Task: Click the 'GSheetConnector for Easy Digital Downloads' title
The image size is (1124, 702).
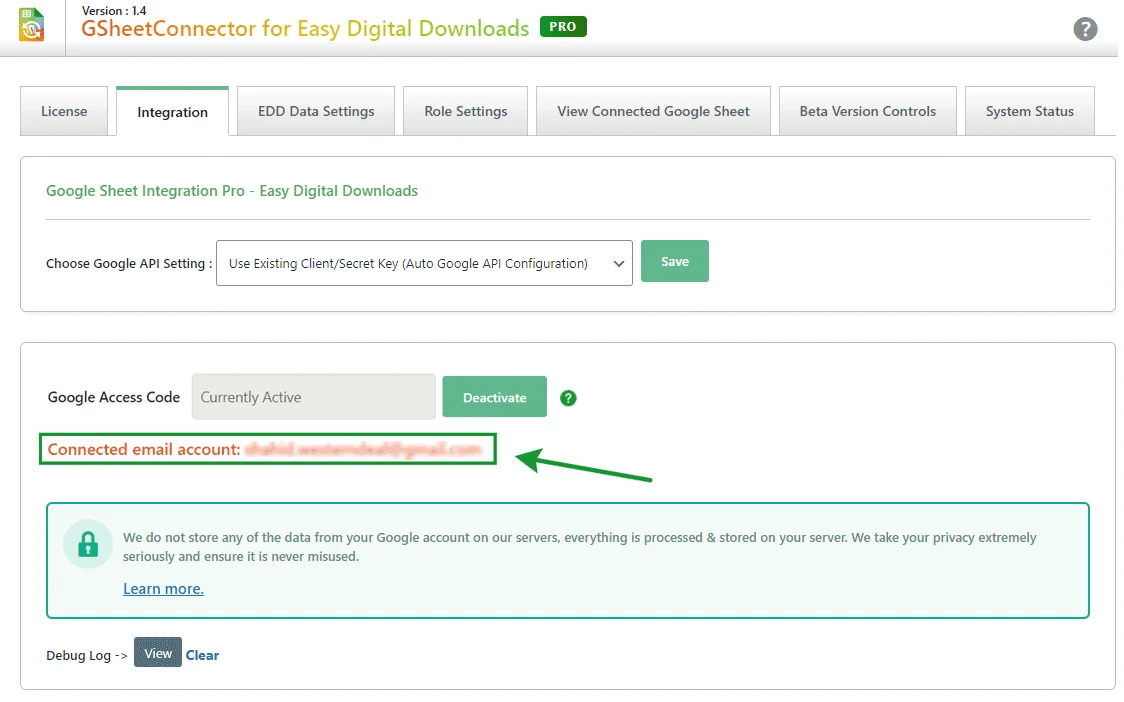Action: click(305, 29)
